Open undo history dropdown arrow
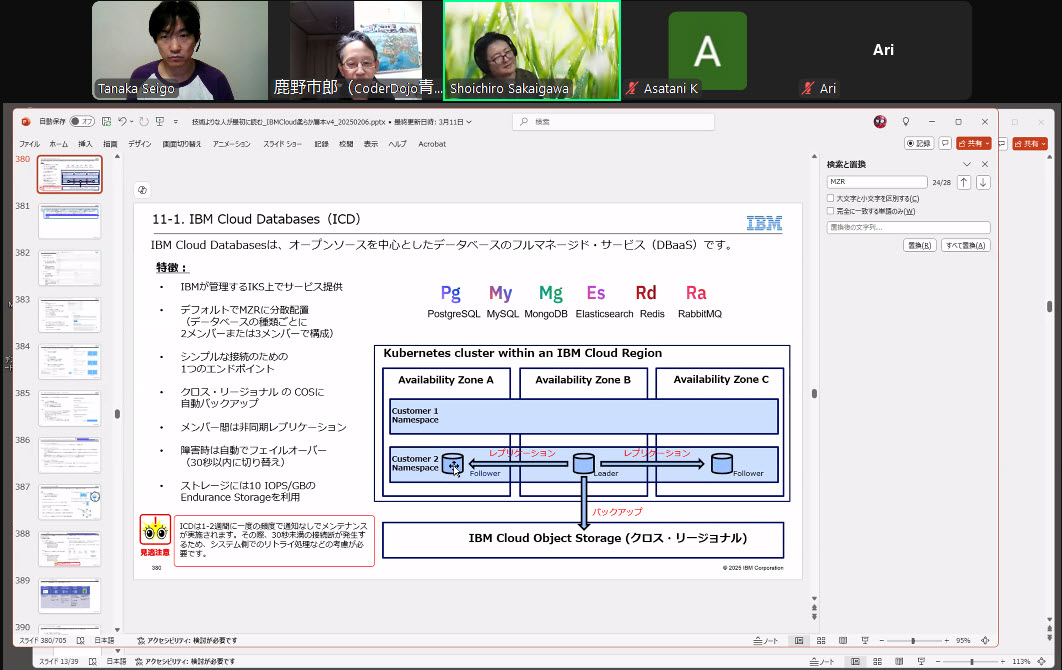Screen dimensions: 1062x670 [131, 122]
